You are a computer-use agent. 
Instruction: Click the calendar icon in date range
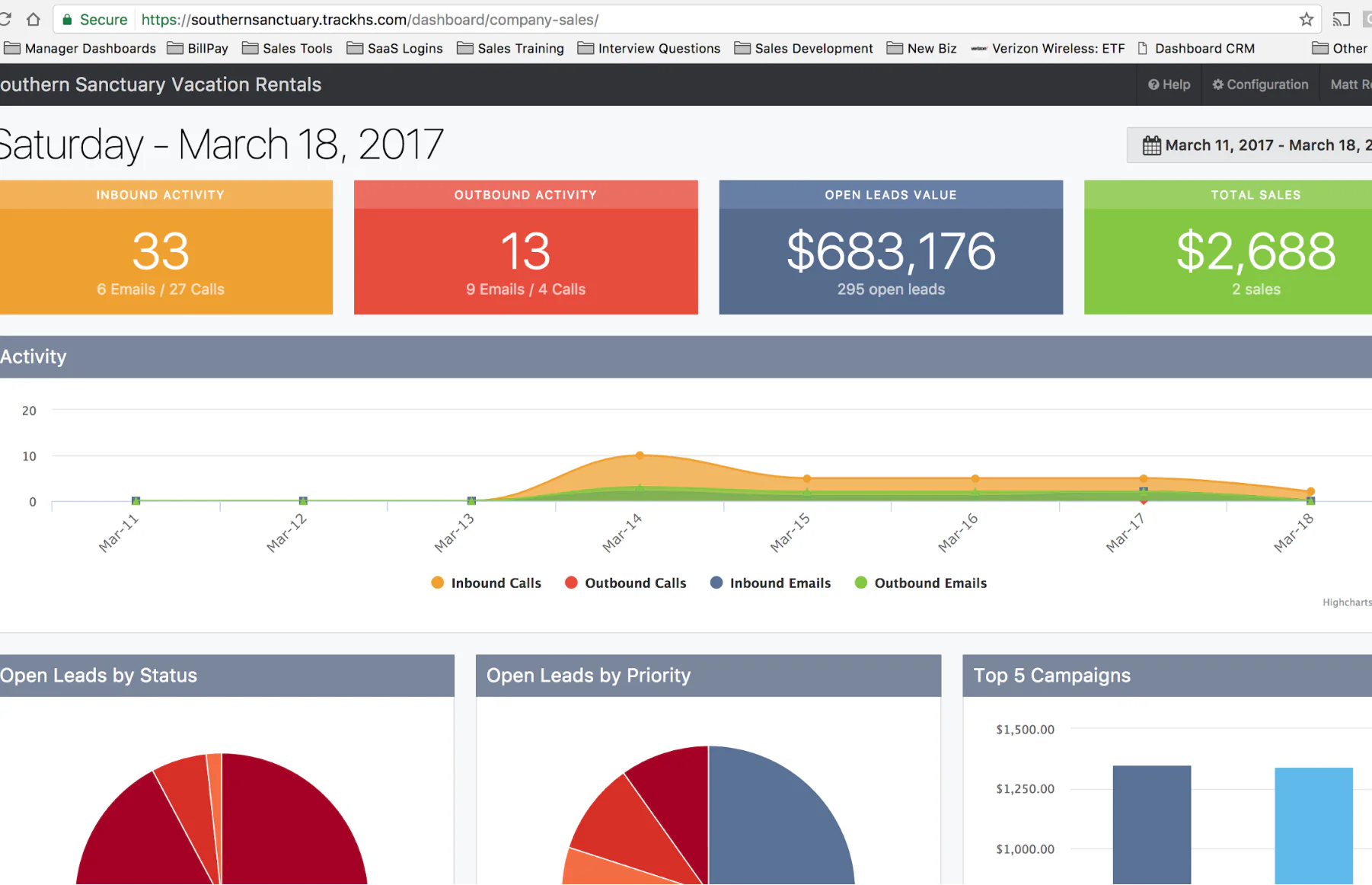[1152, 145]
